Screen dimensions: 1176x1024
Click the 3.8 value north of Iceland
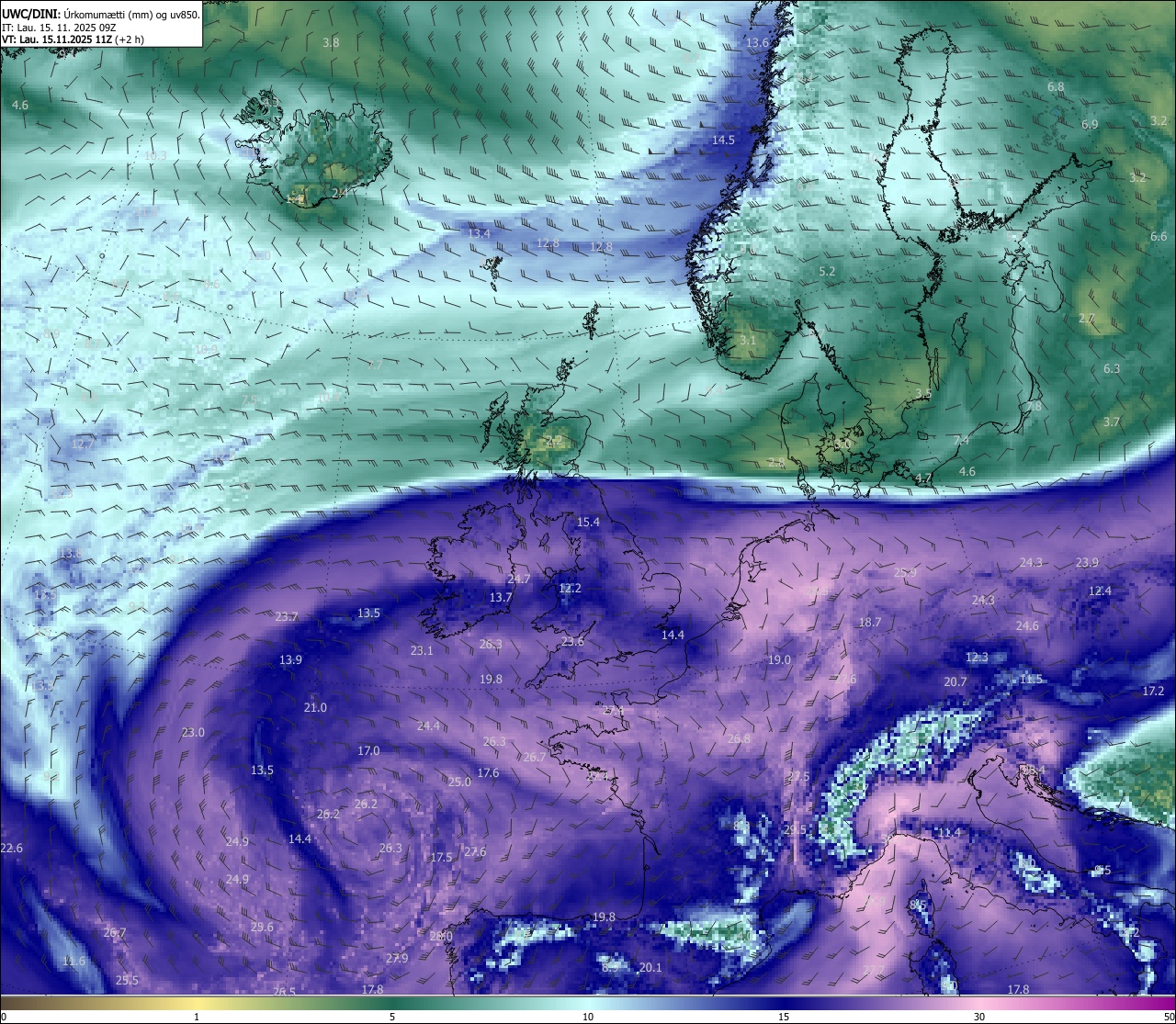332,42
